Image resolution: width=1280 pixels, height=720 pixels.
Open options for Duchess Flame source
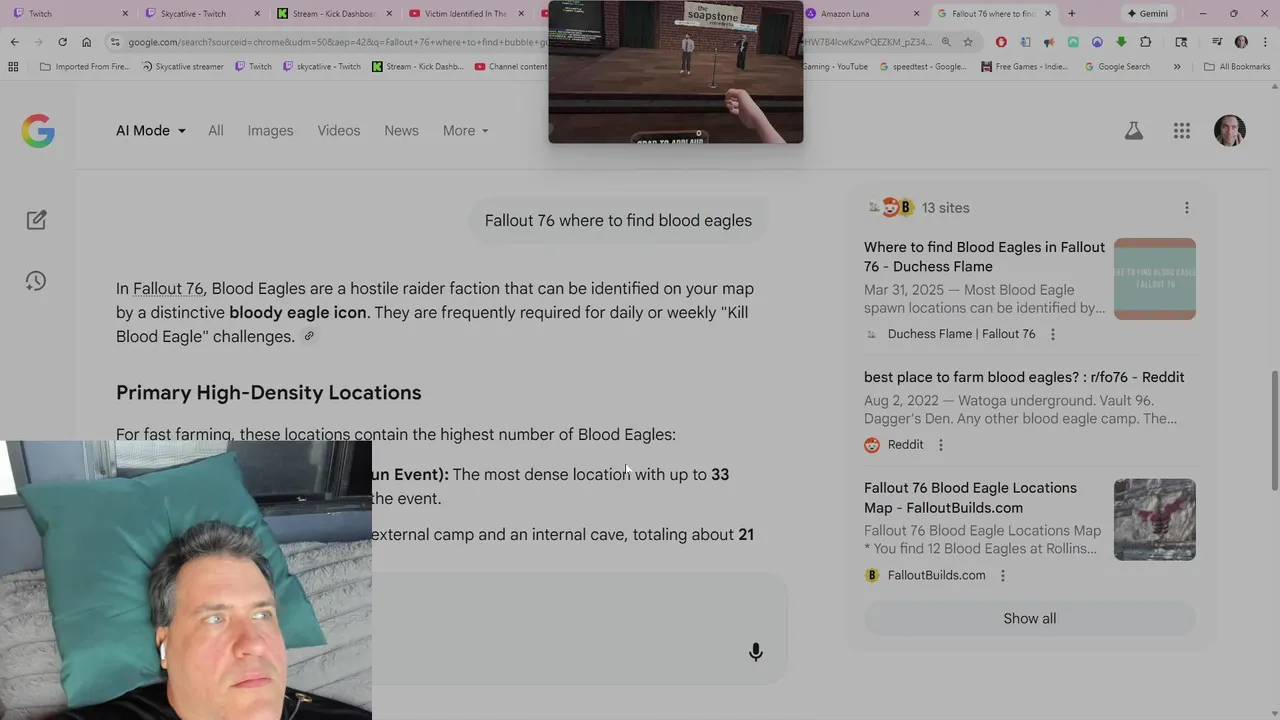tap(1052, 334)
